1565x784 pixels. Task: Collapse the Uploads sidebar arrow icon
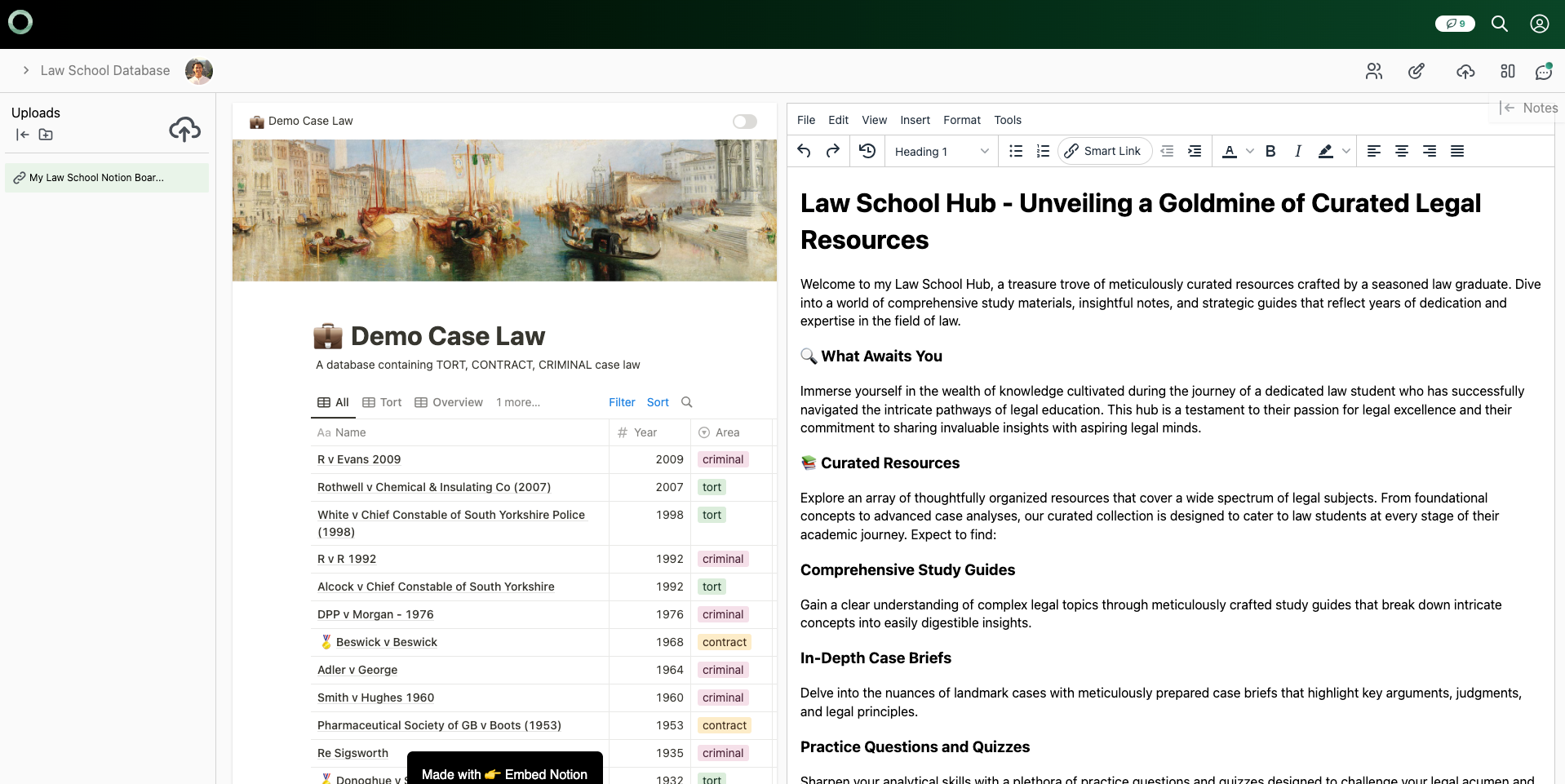[23, 135]
